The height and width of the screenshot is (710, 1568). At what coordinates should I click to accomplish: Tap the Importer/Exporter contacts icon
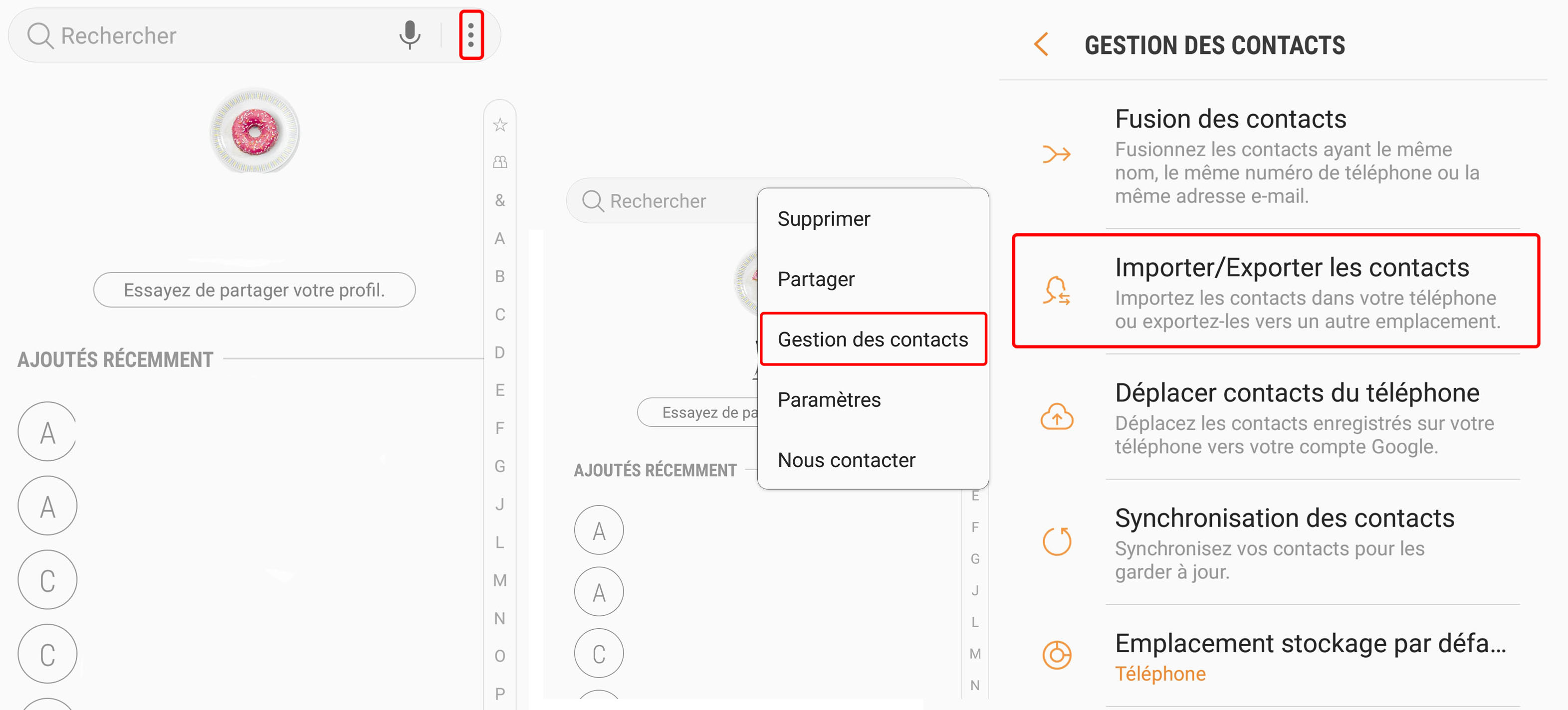[1057, 291]
